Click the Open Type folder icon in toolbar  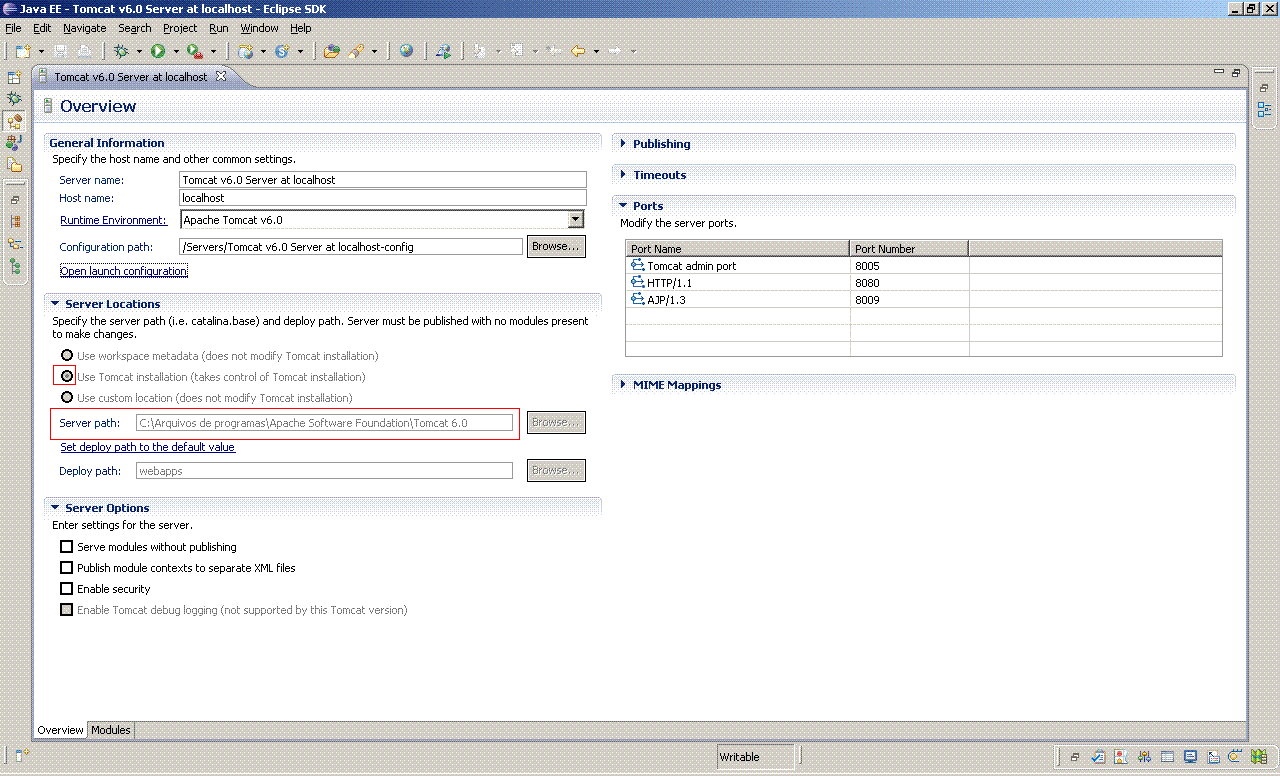point(332,50)
